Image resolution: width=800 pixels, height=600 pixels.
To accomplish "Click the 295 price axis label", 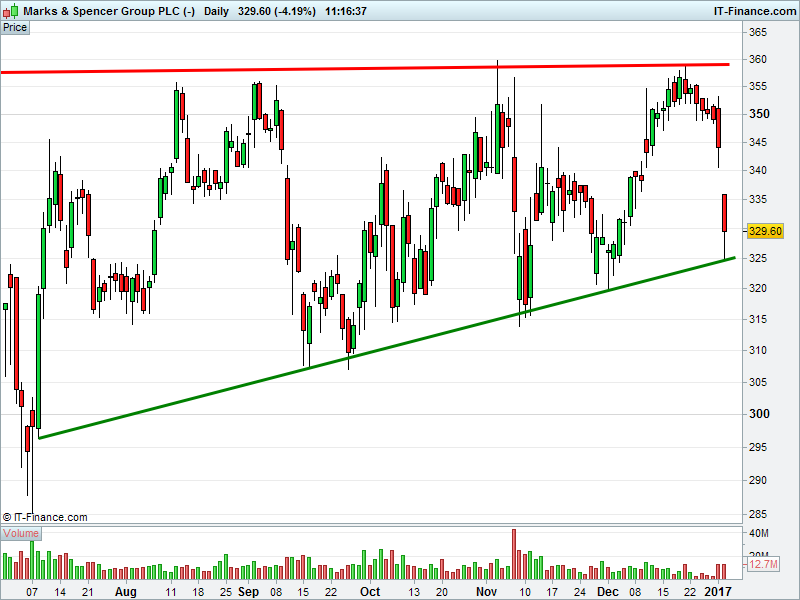I will pyautogui.click(x=758, y=447).
